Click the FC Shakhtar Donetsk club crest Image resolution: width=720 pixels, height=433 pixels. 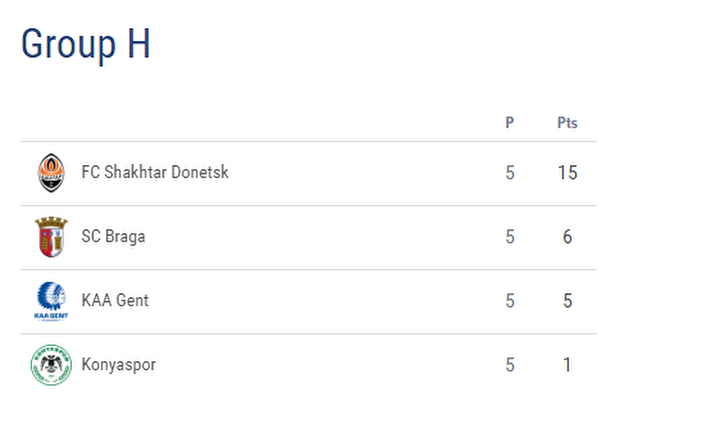tap(51, 173)
